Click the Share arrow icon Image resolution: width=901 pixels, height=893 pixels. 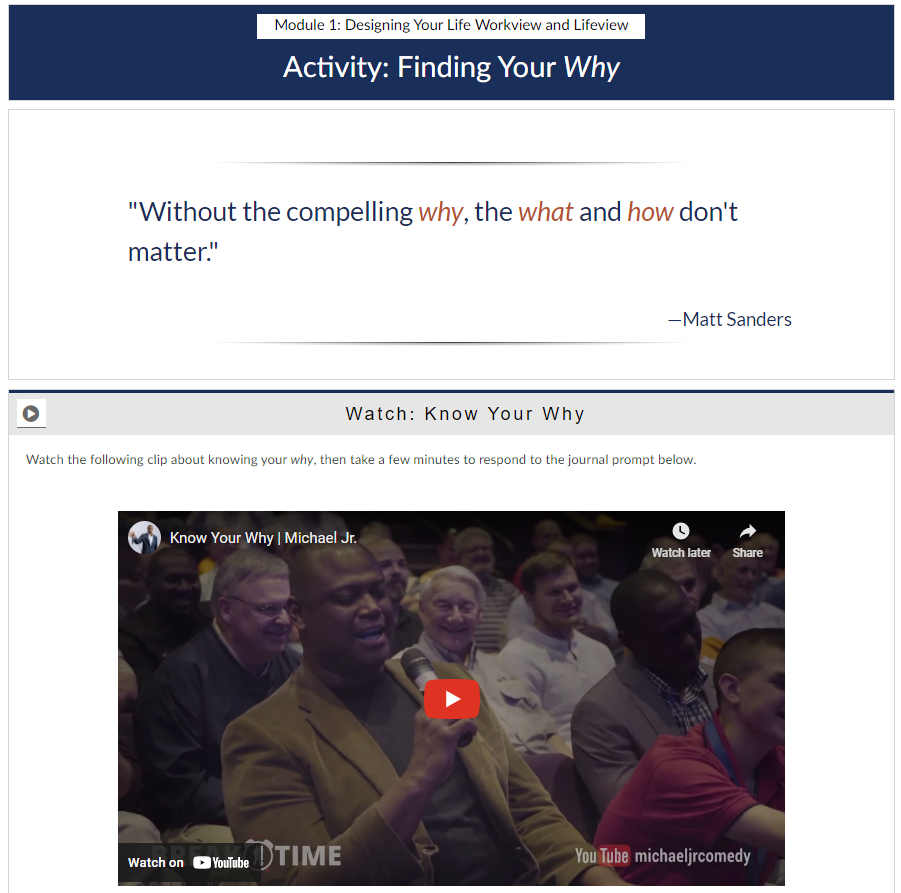click(x=748, y=531)
